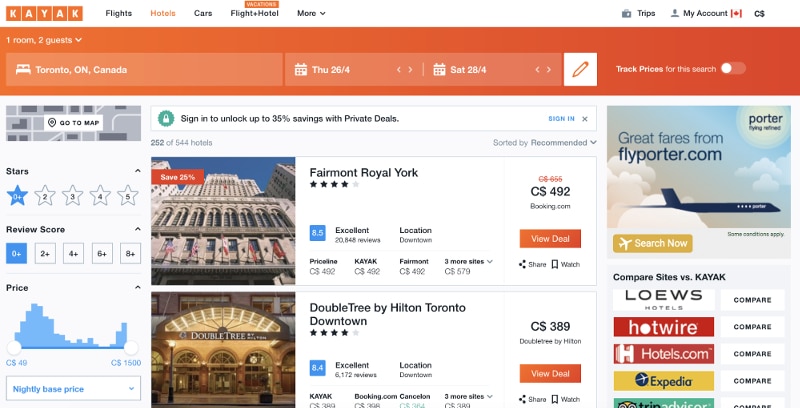Toggle Track Prices for this search
Screen dimensions: 800x408
pyautogui.click(x=733, y=68)
